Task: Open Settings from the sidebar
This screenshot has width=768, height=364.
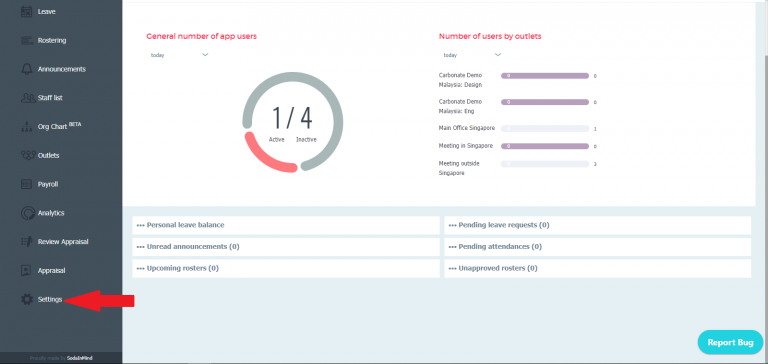Action: [x=50, y=299]
